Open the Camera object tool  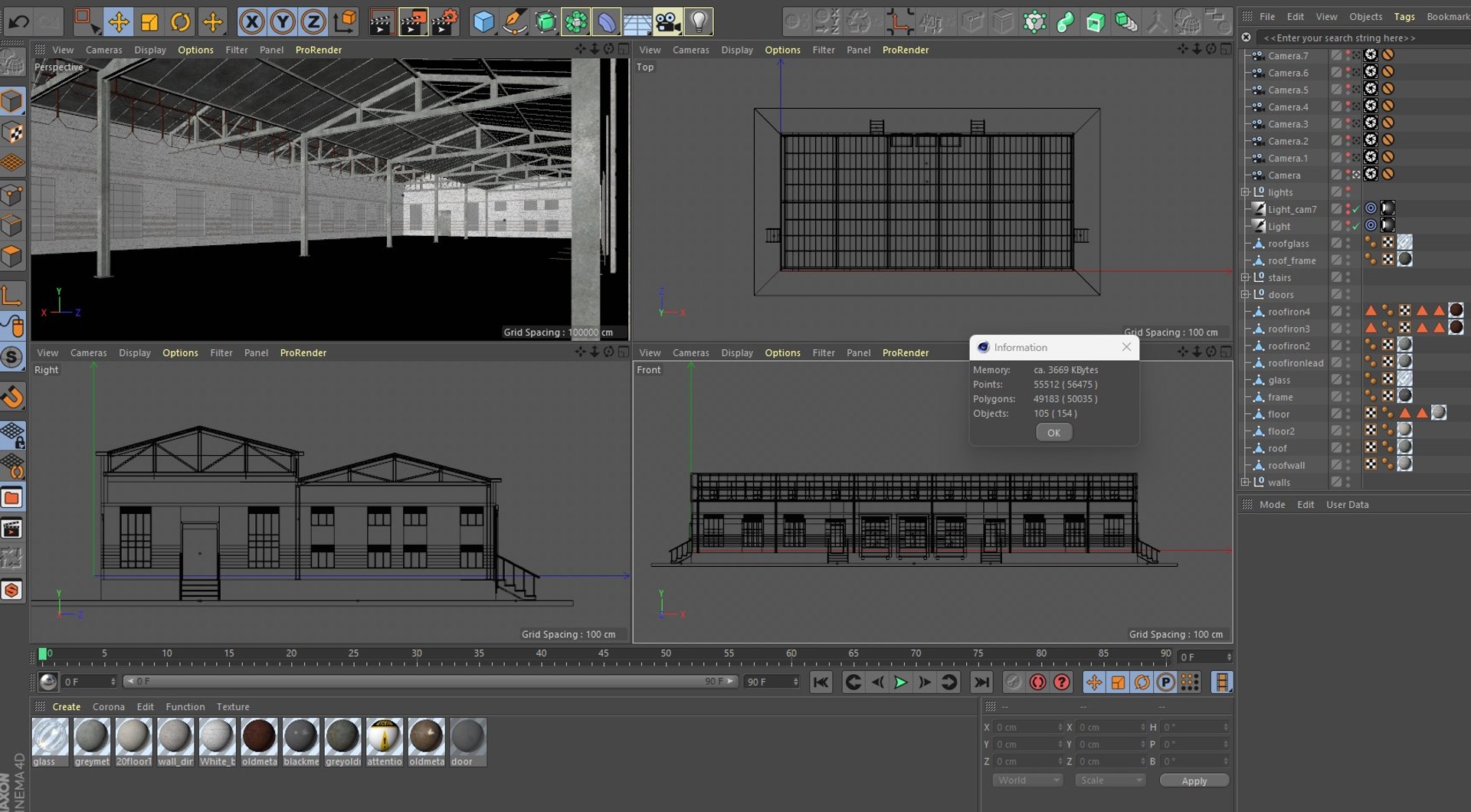point(667,22)
